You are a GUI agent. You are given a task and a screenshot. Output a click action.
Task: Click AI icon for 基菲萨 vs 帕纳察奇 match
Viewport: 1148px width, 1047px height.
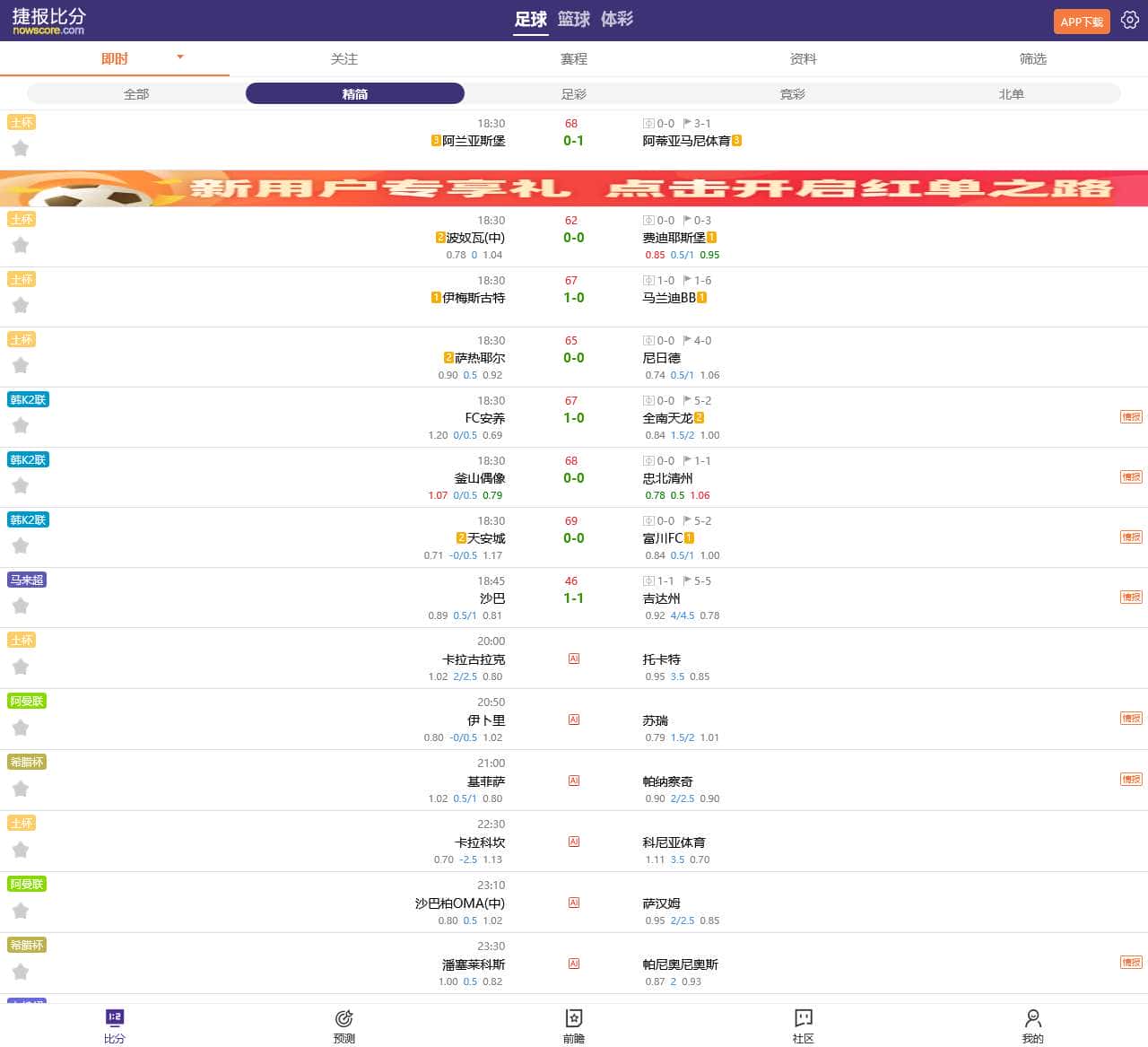pos(574,781)
